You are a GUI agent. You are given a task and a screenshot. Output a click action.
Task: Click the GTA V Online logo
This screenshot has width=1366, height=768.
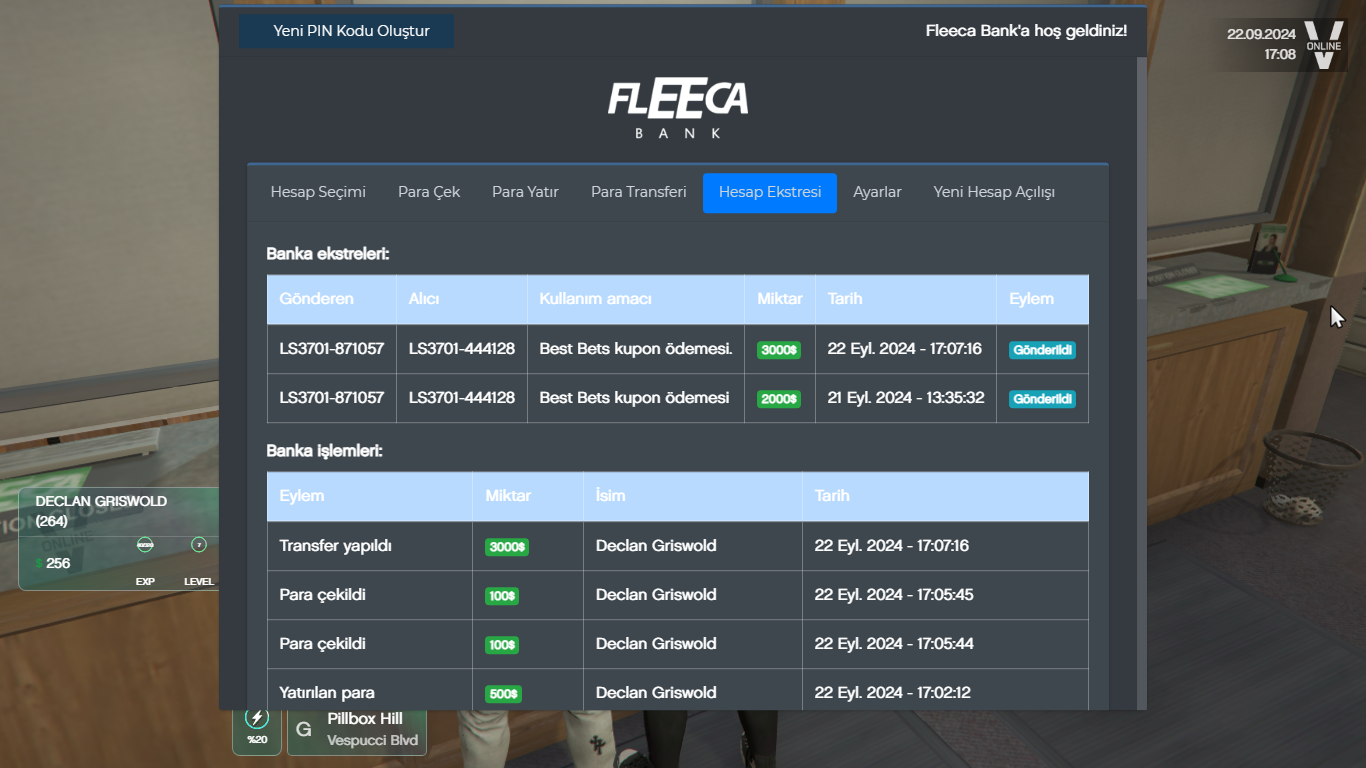tap(1324, 45)
